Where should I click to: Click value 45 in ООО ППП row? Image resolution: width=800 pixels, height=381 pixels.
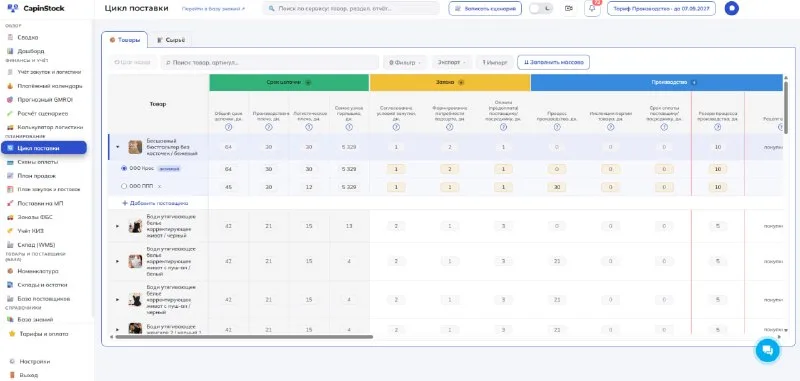pyautogui.click(x=229, y=187)
